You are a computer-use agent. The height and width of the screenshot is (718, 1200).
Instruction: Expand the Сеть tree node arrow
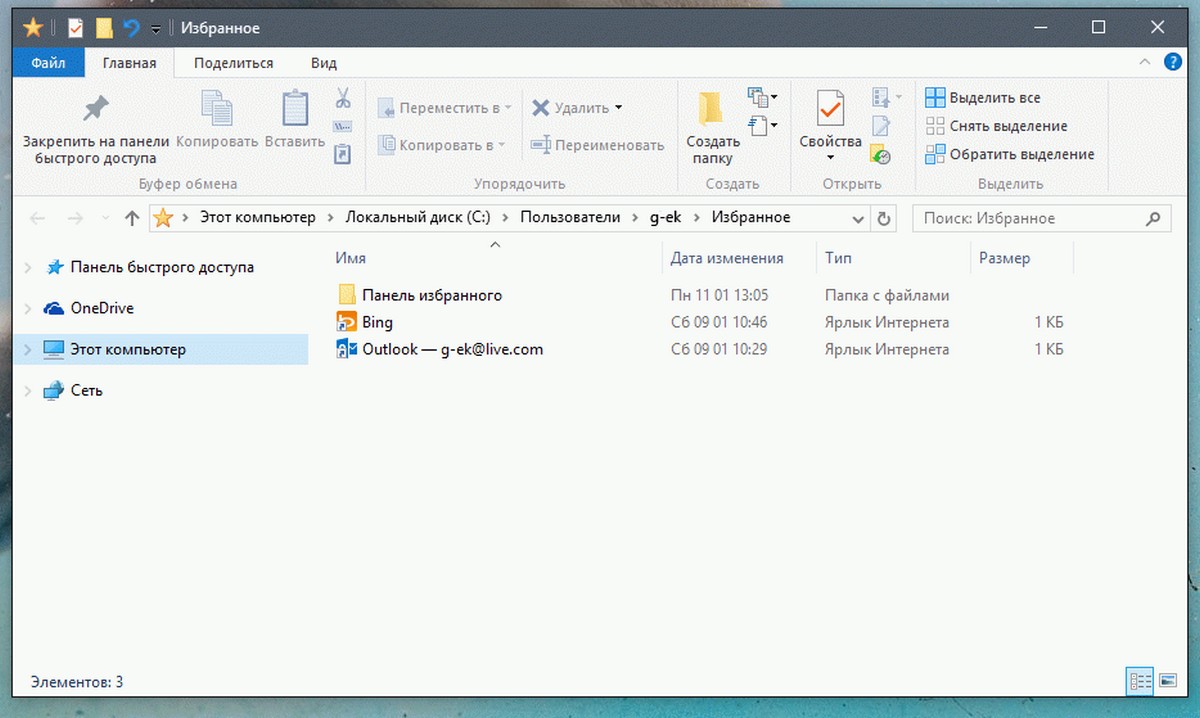[29, 391]
